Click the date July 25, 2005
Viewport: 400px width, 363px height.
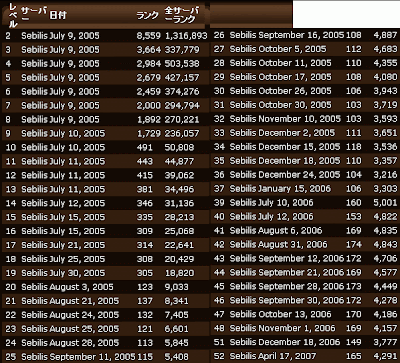click(77, 259)
